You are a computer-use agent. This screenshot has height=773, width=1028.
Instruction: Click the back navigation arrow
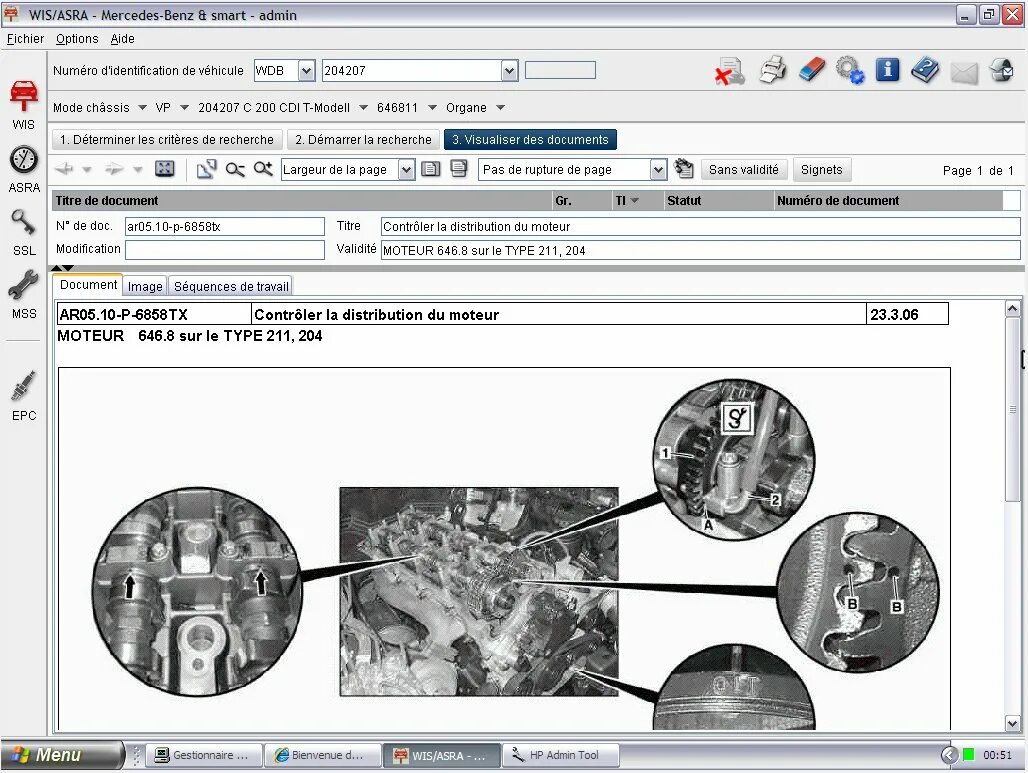coord(64,169)
